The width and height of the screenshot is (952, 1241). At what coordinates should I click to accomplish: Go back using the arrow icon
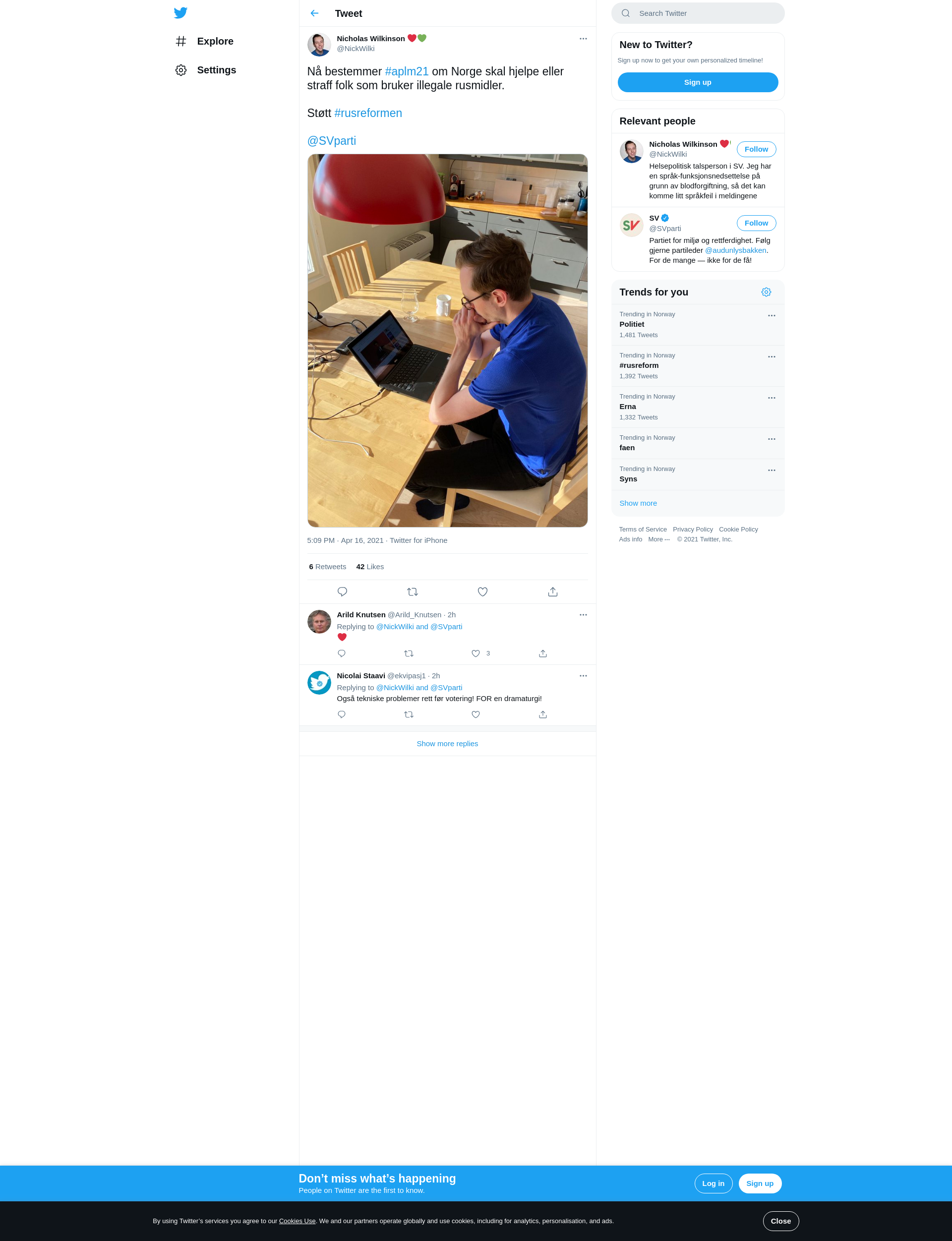(x=314, y=13)
